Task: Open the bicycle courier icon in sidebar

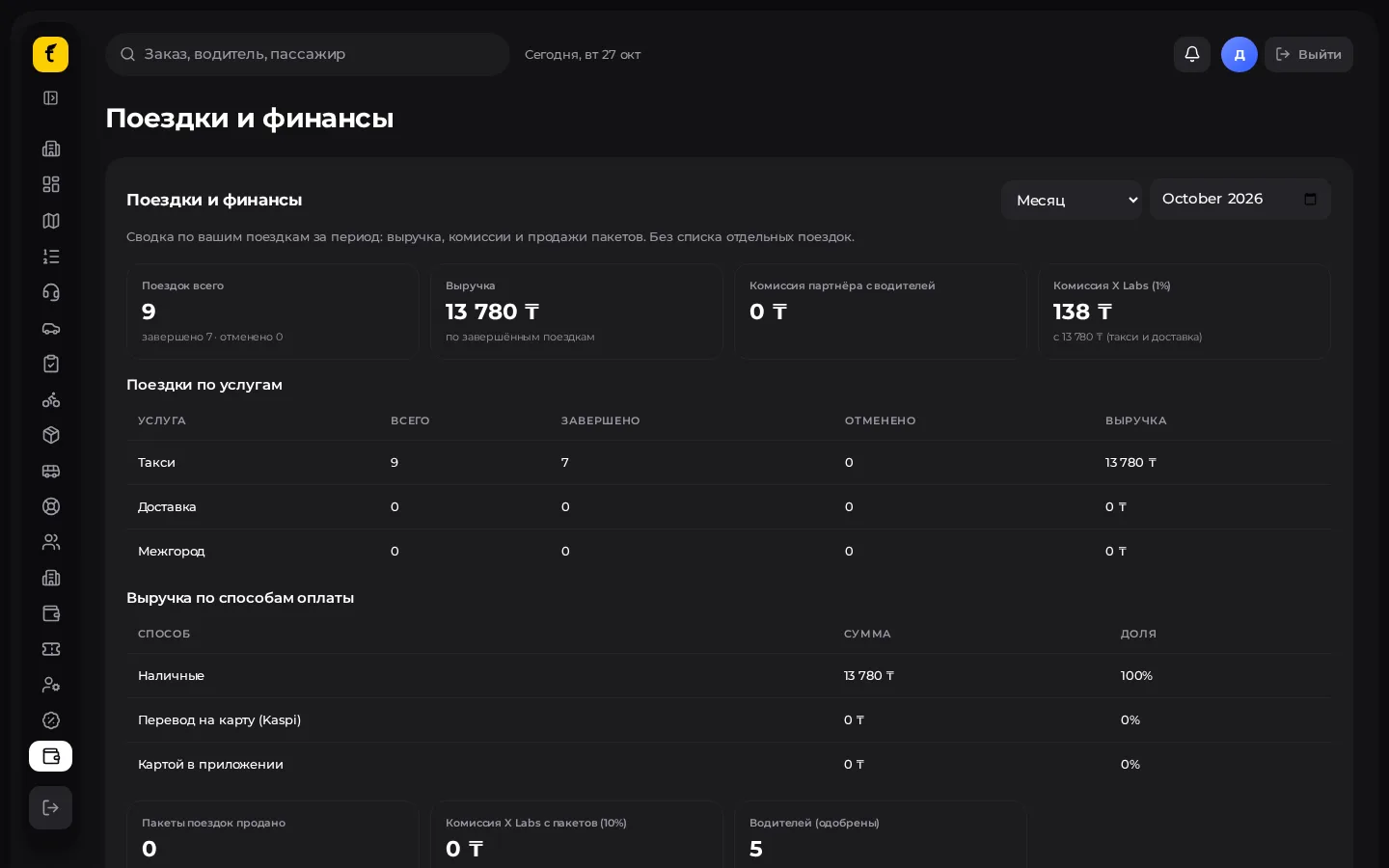Action: tap(51, 399)
